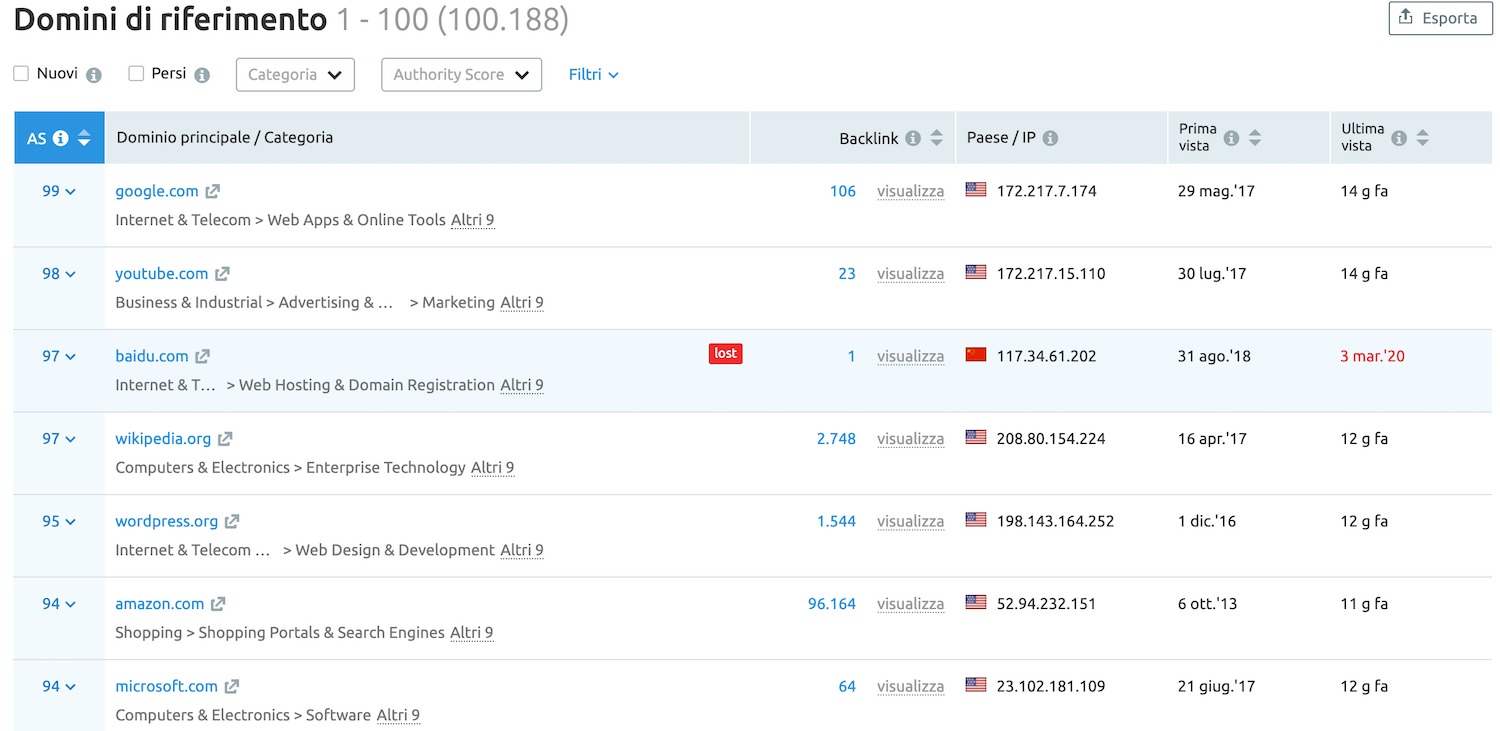
Task: Click backlink count 1.544 for wordpress.org
Action: 836,521
